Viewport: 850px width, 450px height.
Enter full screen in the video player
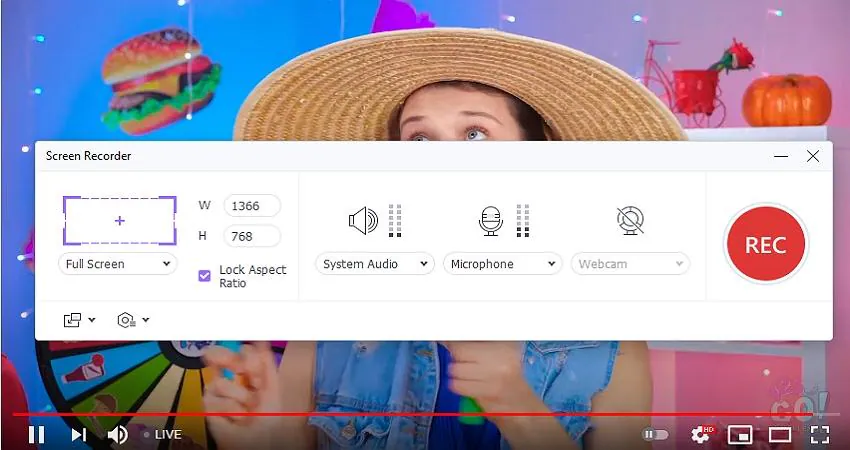(820, 434)
